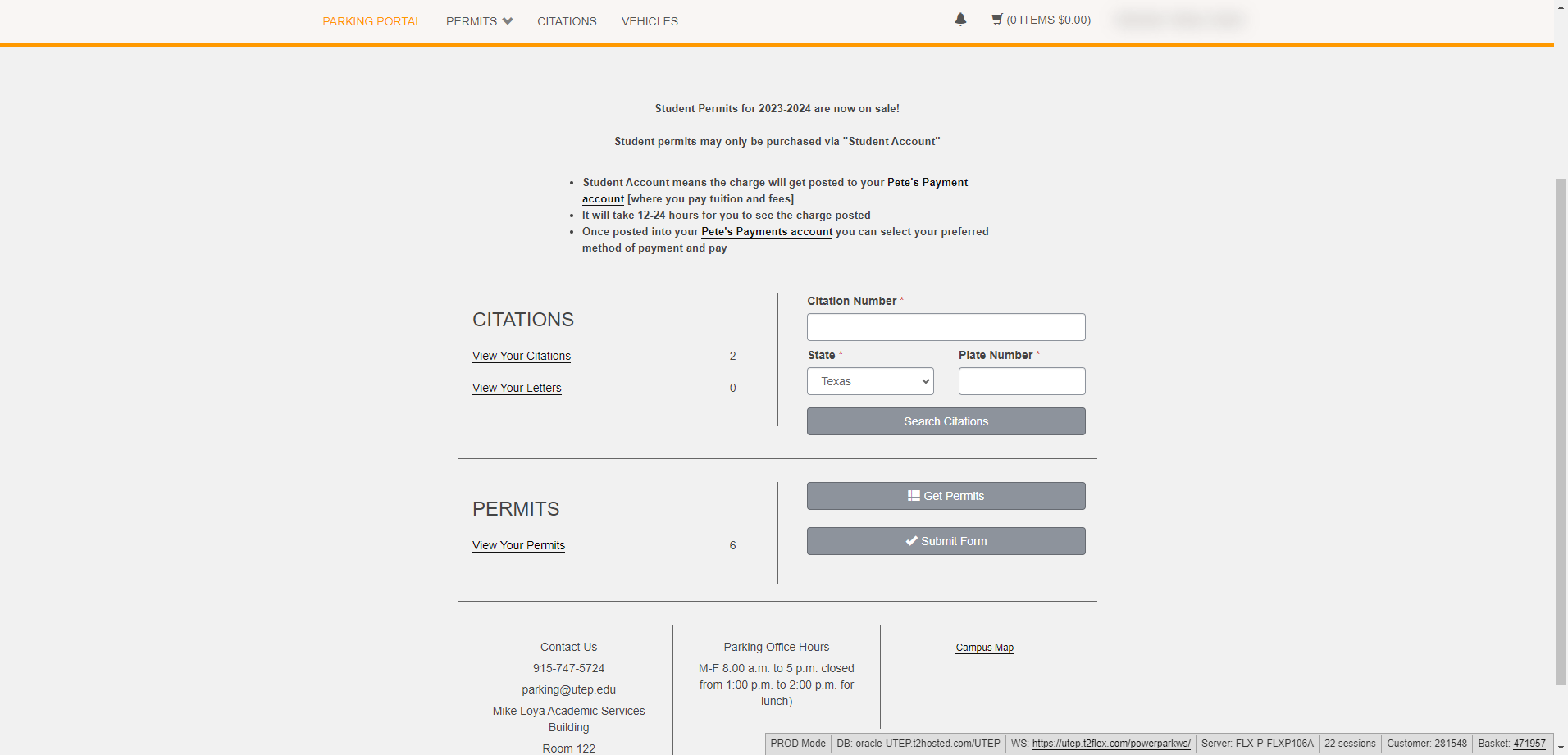Open the Campus Map link

pos(984,648)
